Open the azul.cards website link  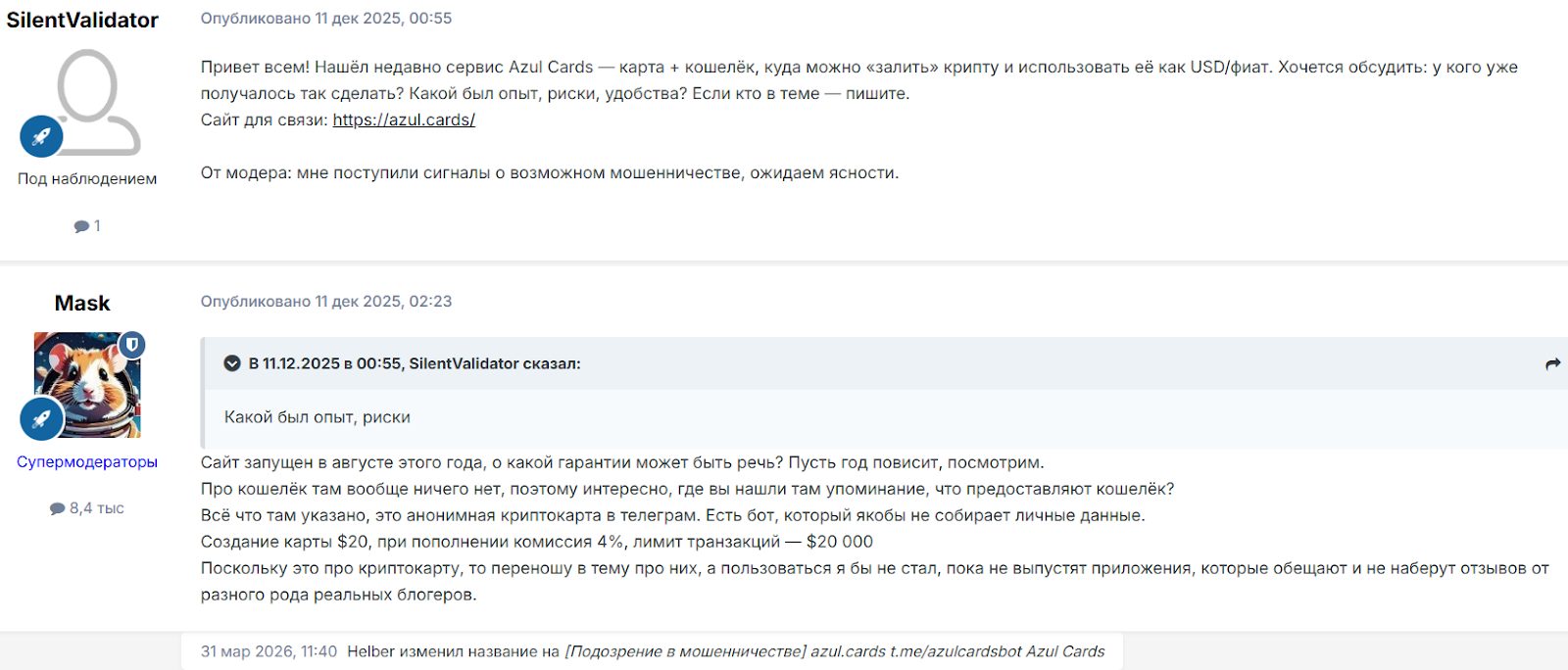click(404, 120)
